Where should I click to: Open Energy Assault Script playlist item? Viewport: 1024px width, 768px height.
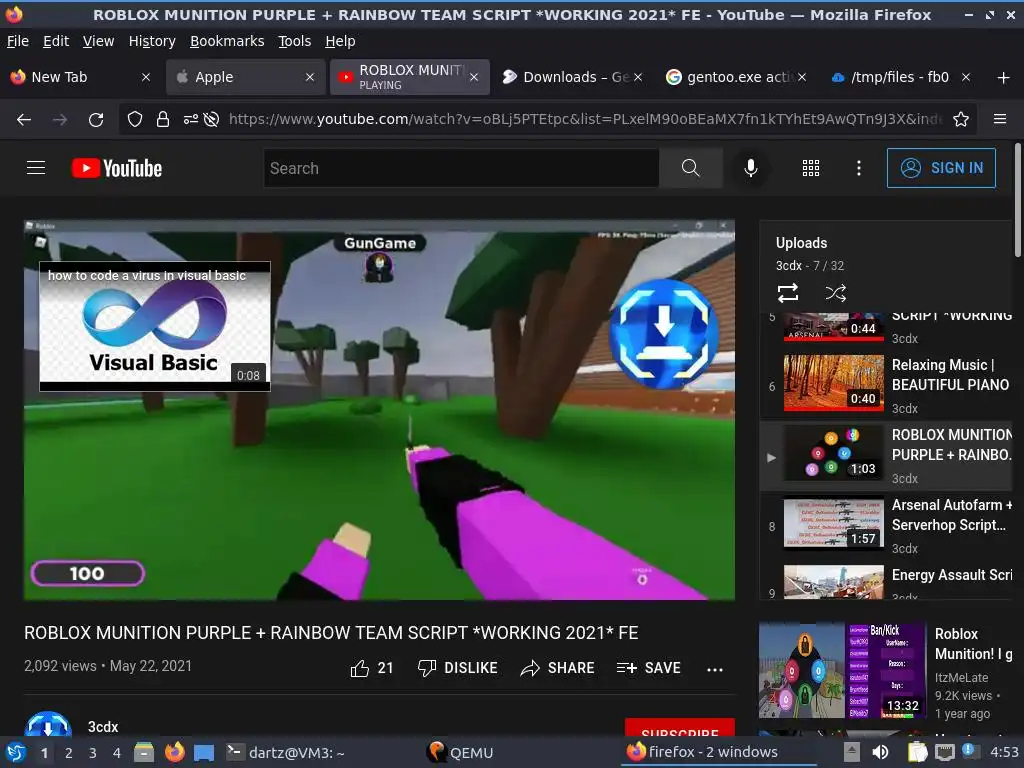click(x=888, y=581)
